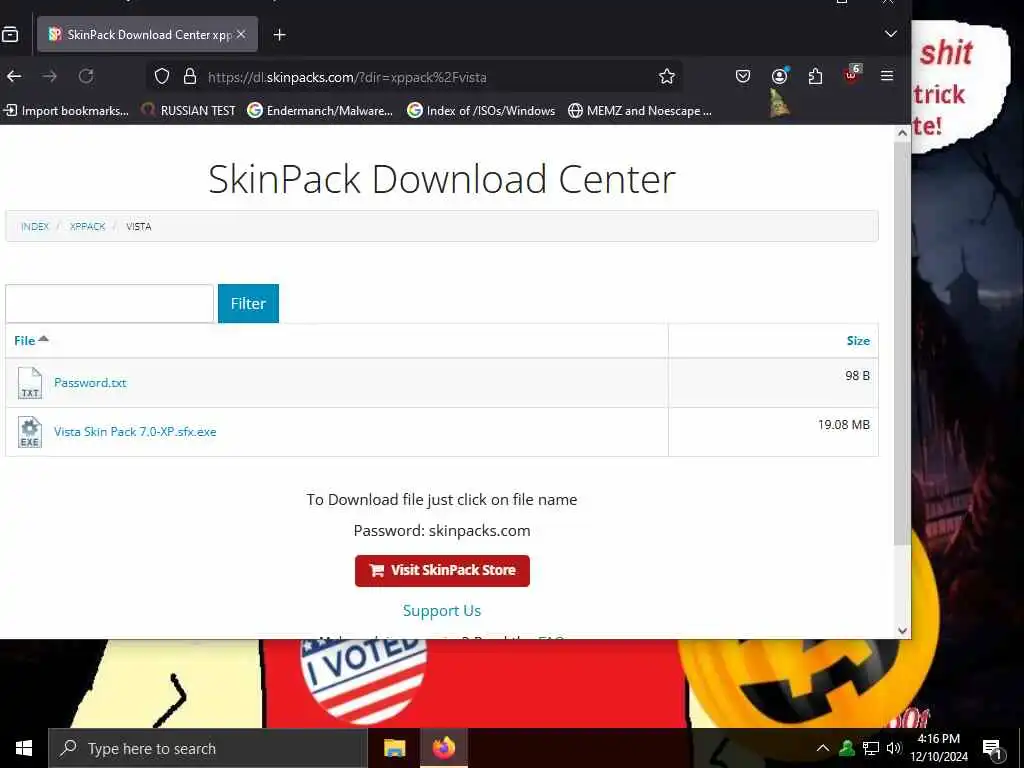Download the Password.txt file link
Image resolution: width=1024 pixels, height=768 pixels.
[x=90, y=383]
